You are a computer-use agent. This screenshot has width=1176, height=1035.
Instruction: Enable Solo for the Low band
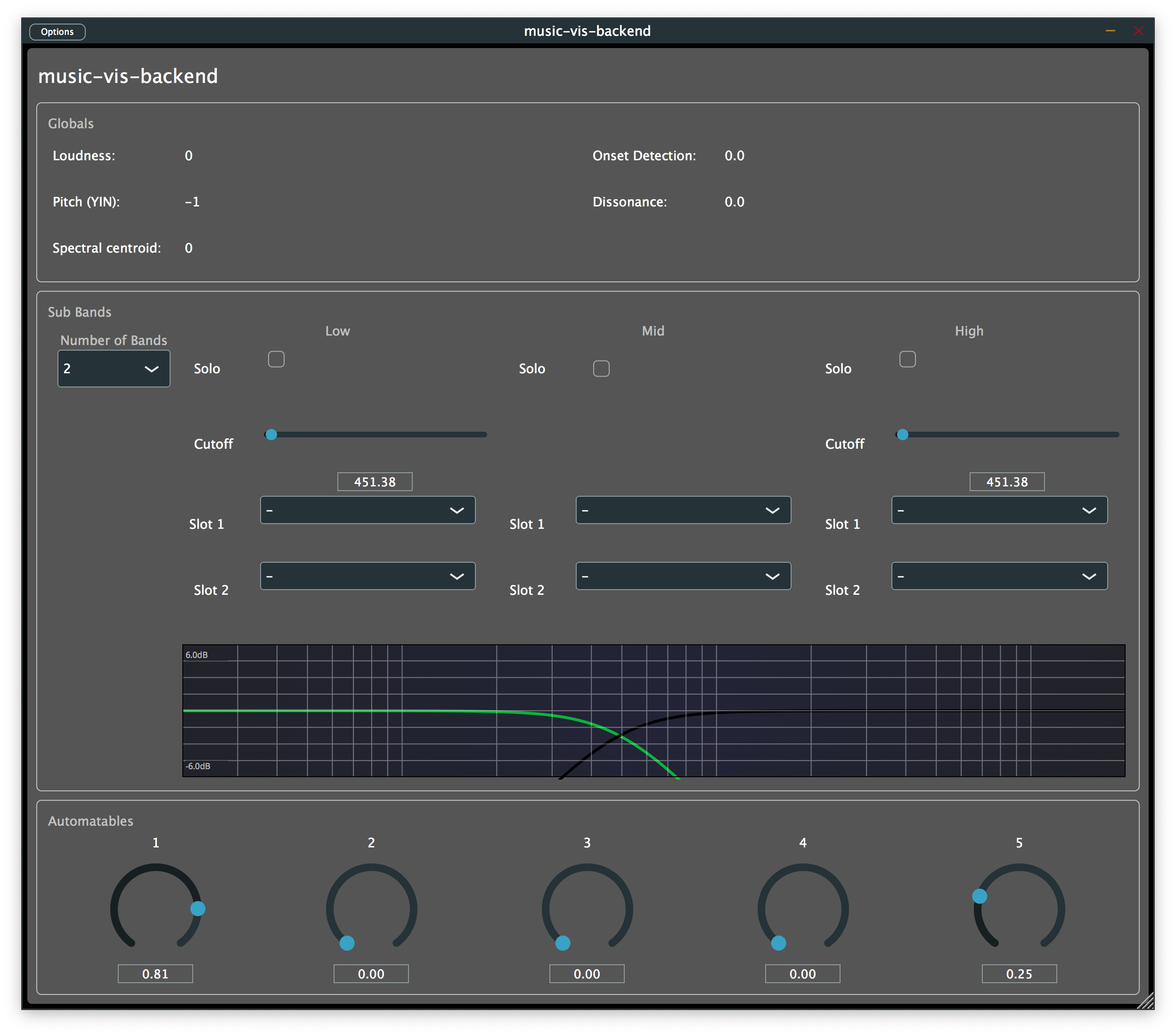(276, 359)
